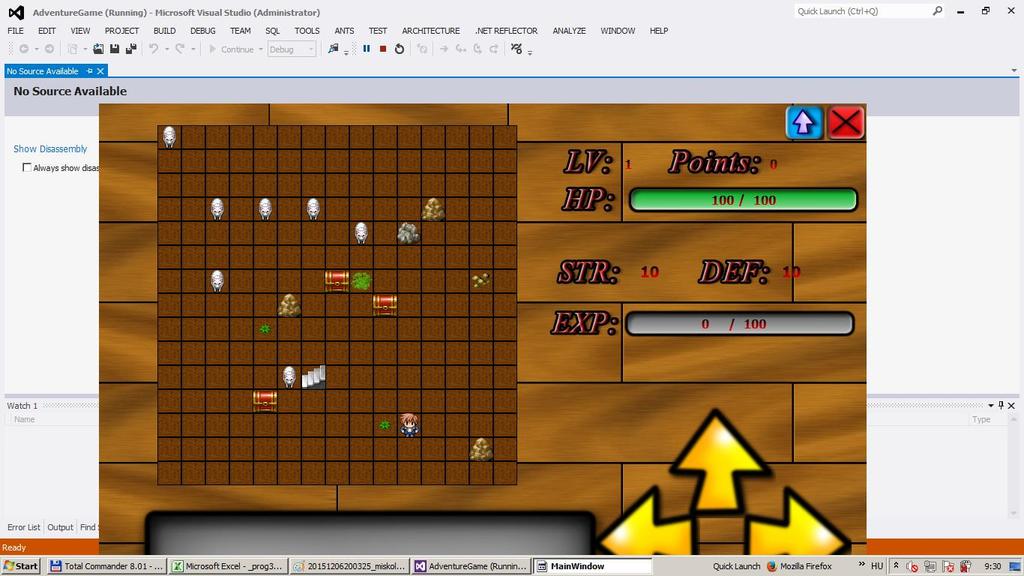1024x576 pixels.
Task: Click the Step Over toolbar icon
Action: pos(477,49)
